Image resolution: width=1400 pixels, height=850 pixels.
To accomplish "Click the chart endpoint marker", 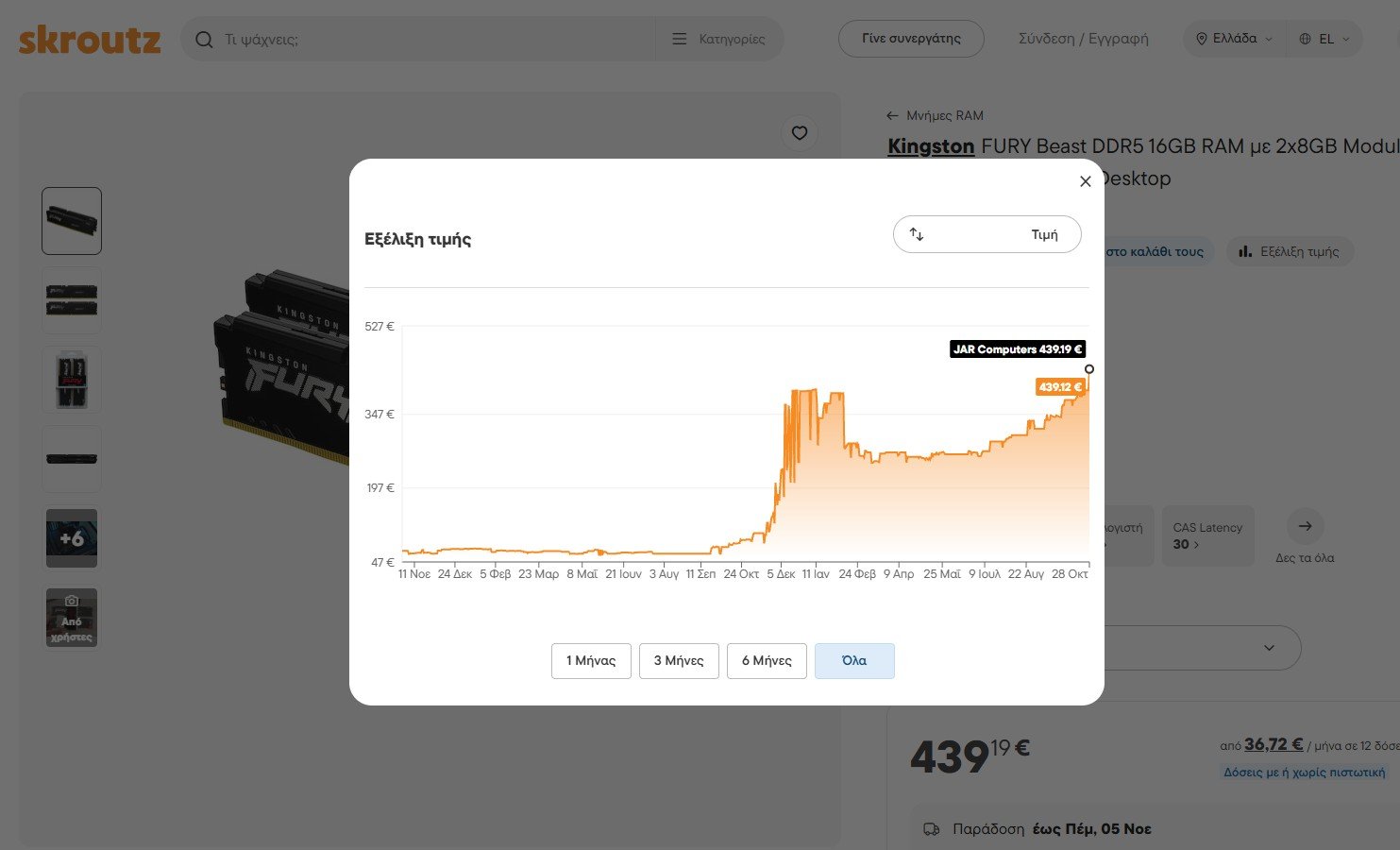I will click(x=1089, y=369).
